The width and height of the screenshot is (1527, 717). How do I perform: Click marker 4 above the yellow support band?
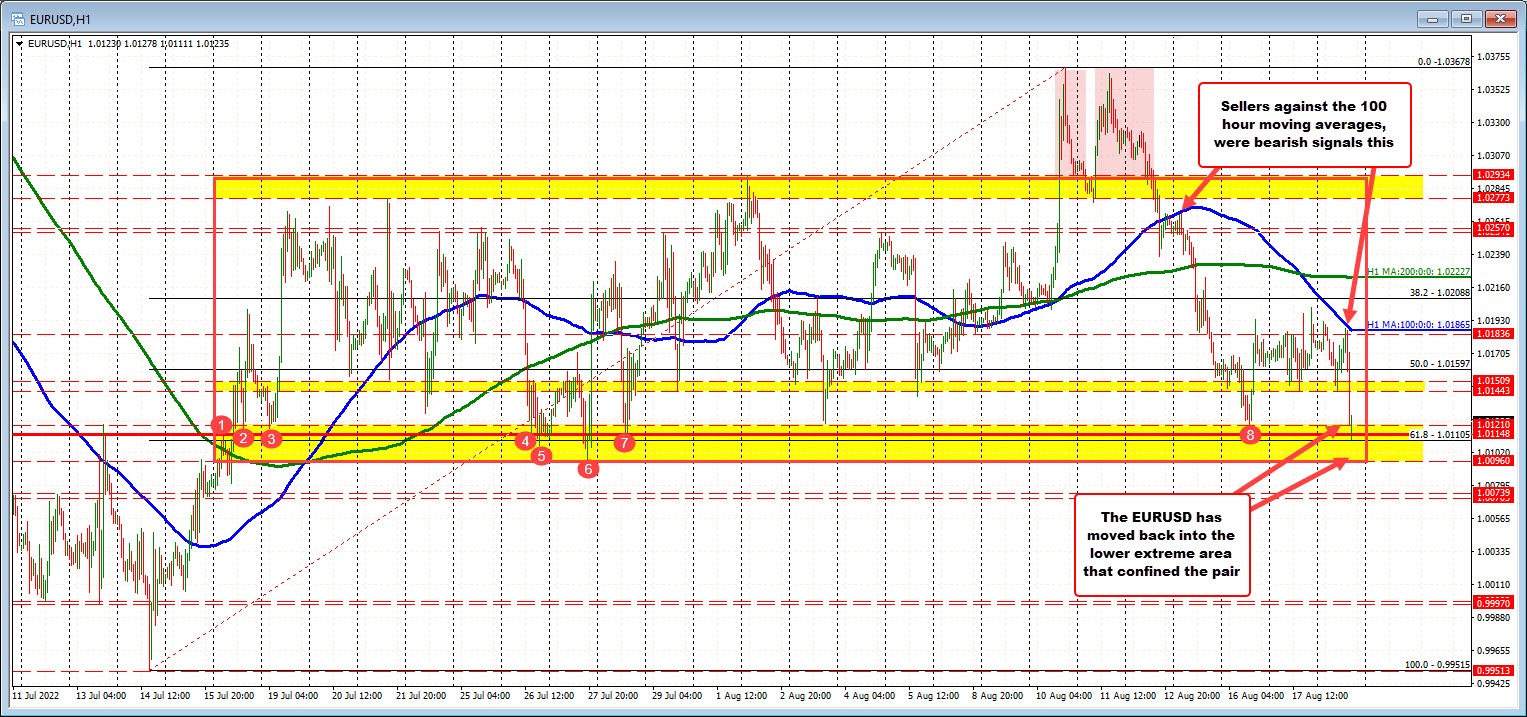click(527, 440)
